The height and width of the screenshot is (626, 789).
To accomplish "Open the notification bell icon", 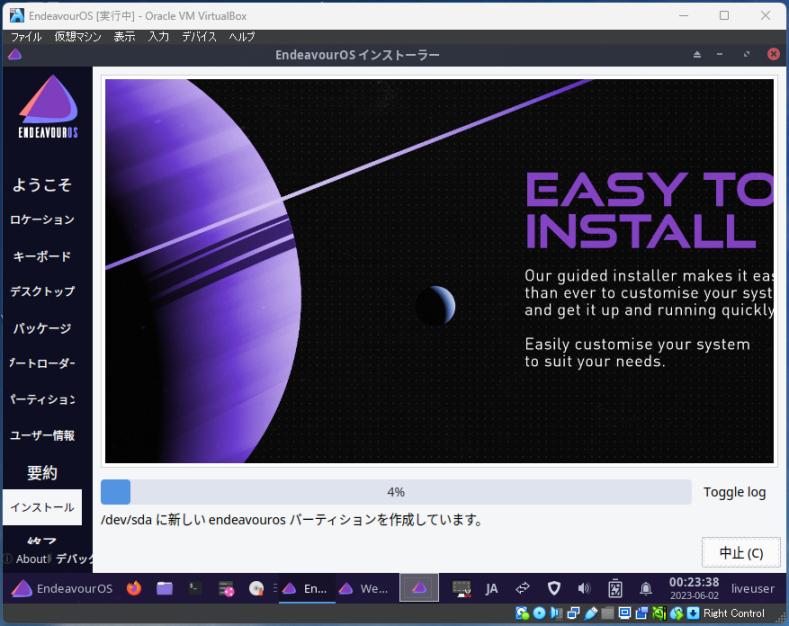I will (x=646, y=588).
